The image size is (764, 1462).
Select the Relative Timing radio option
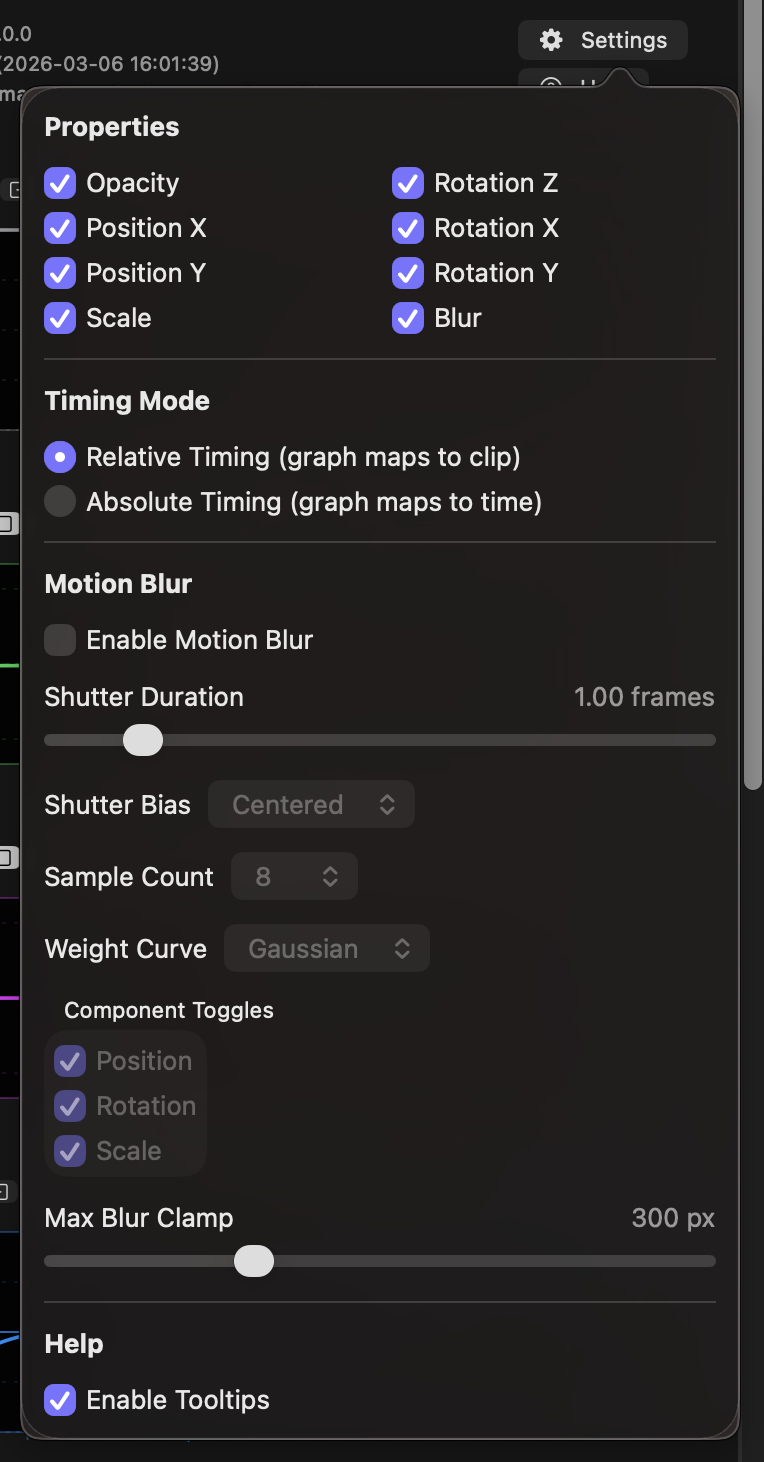pyautogui.click(x=60, y=457)
